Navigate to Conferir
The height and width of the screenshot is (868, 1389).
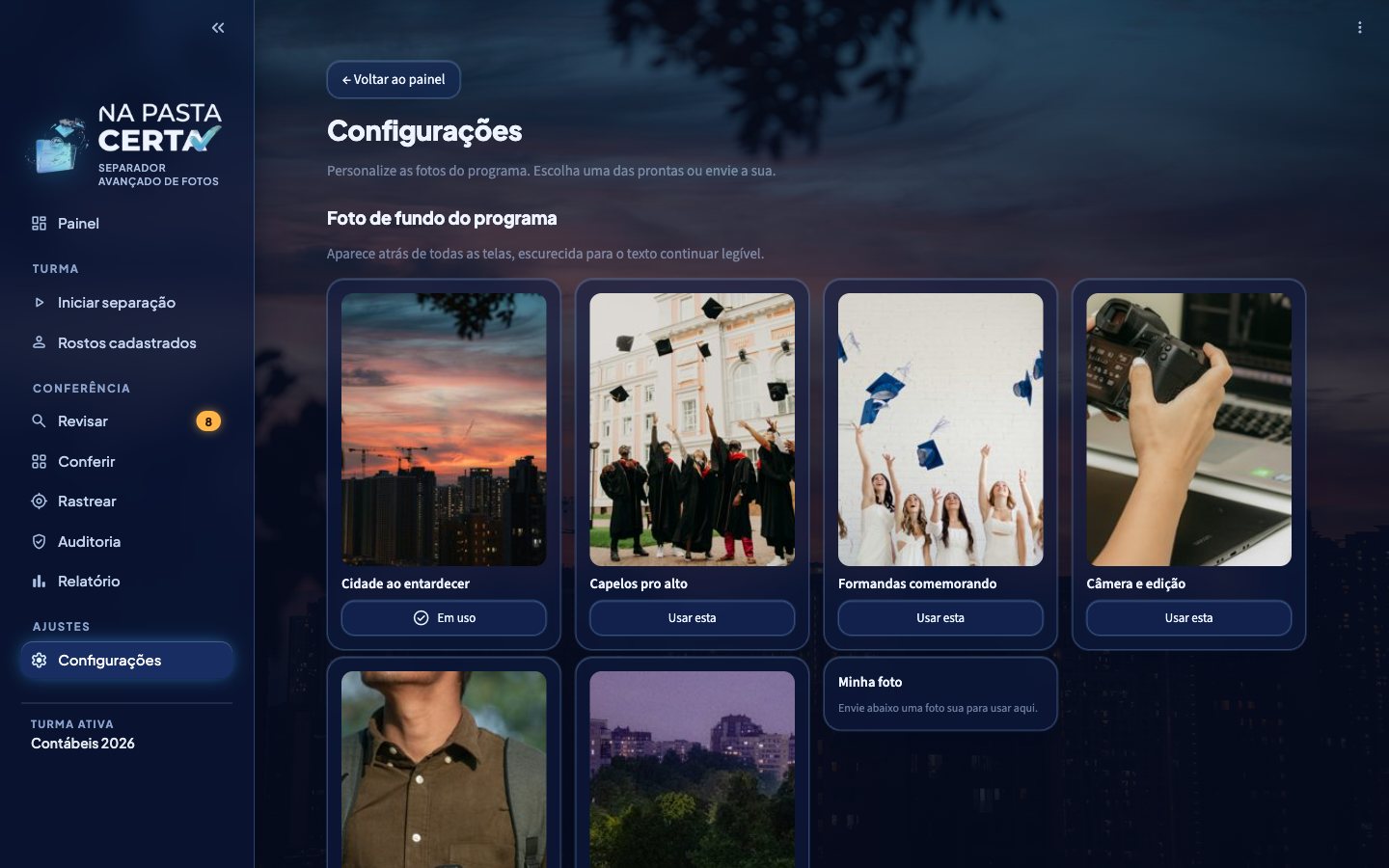pos(126,462)
